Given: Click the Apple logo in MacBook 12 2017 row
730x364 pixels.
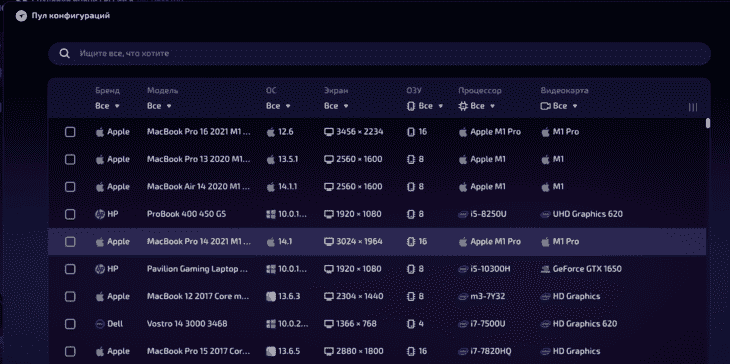Looking at the screenshot, I should tap(100, 297).
